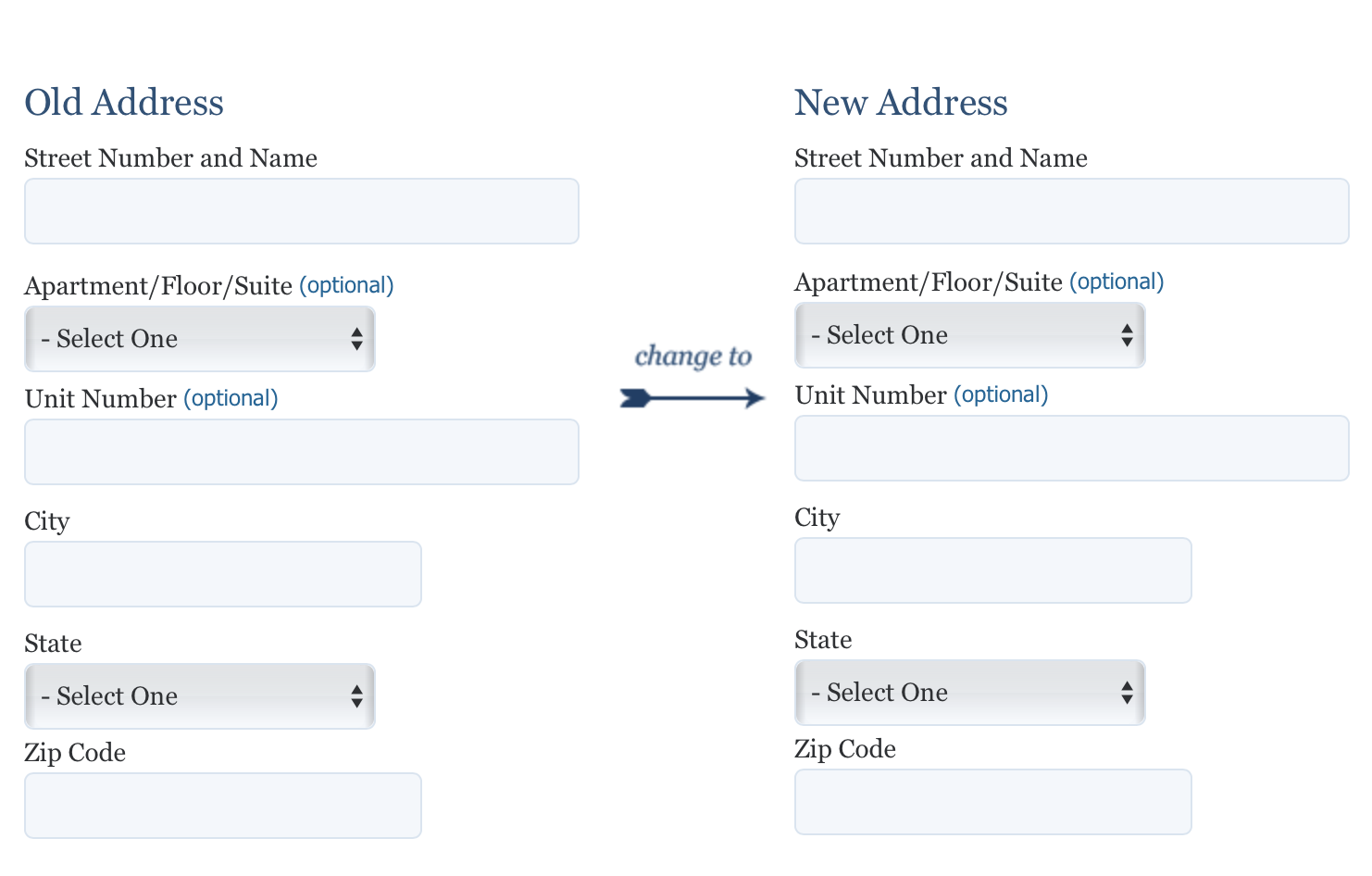Select the New Address Unit Number field

pos(1072,448)
